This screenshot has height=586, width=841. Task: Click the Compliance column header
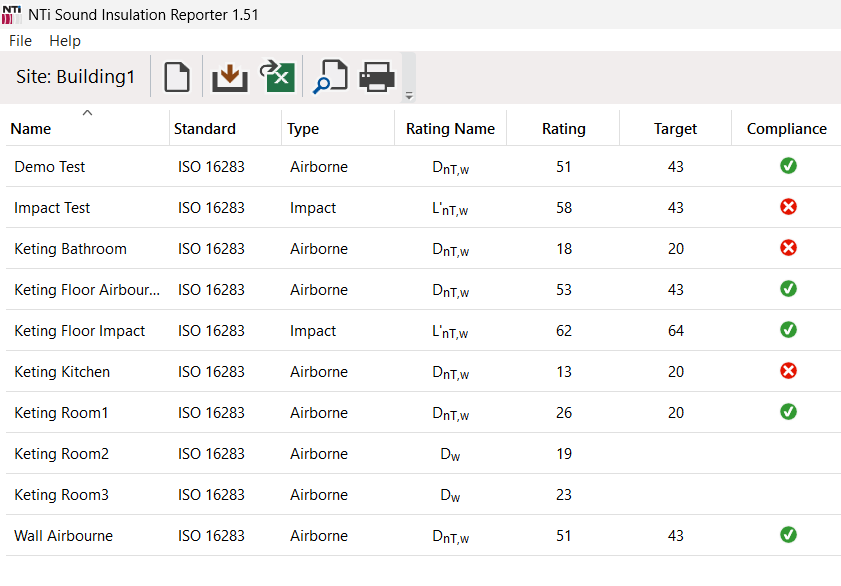click(x=786, y=128)
